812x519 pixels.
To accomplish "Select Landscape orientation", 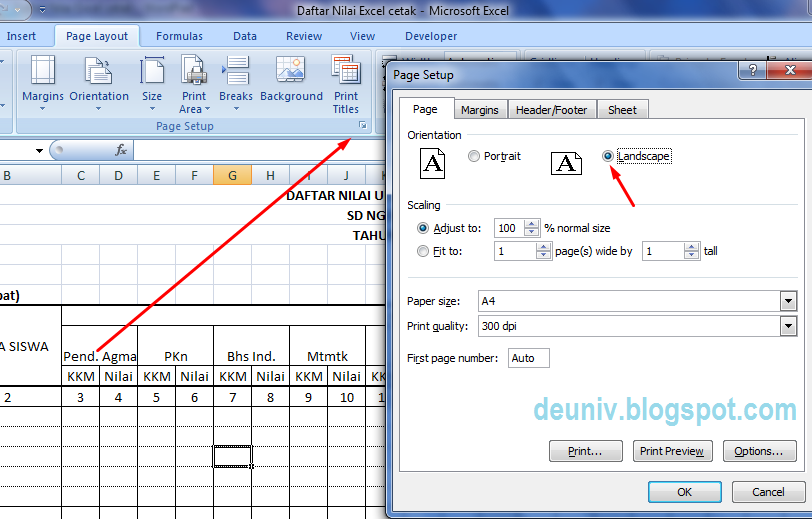I will (x=636, y=156).
